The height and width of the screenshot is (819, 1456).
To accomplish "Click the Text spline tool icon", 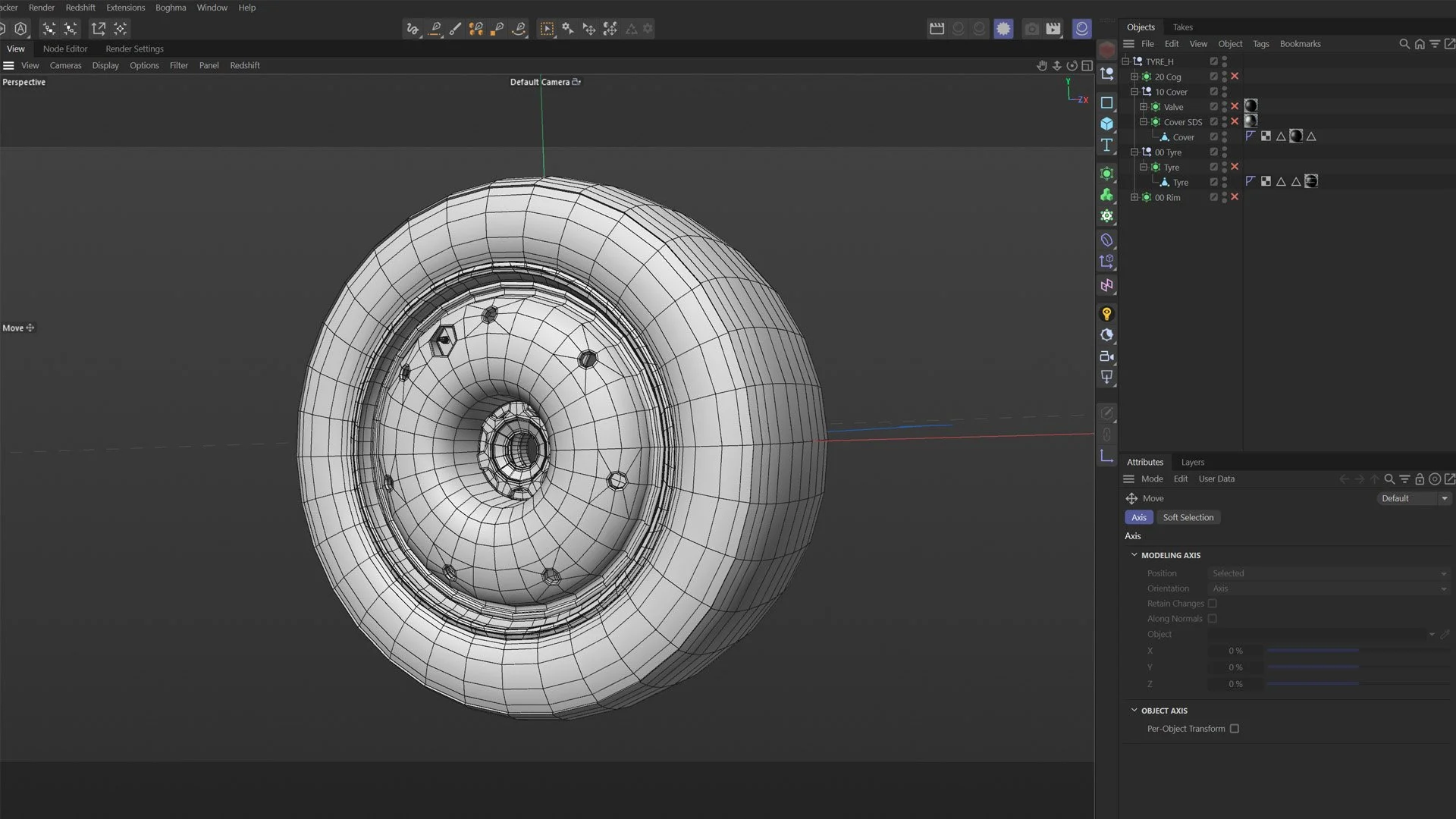I will pyautogui.click(x=1107, y=146).
